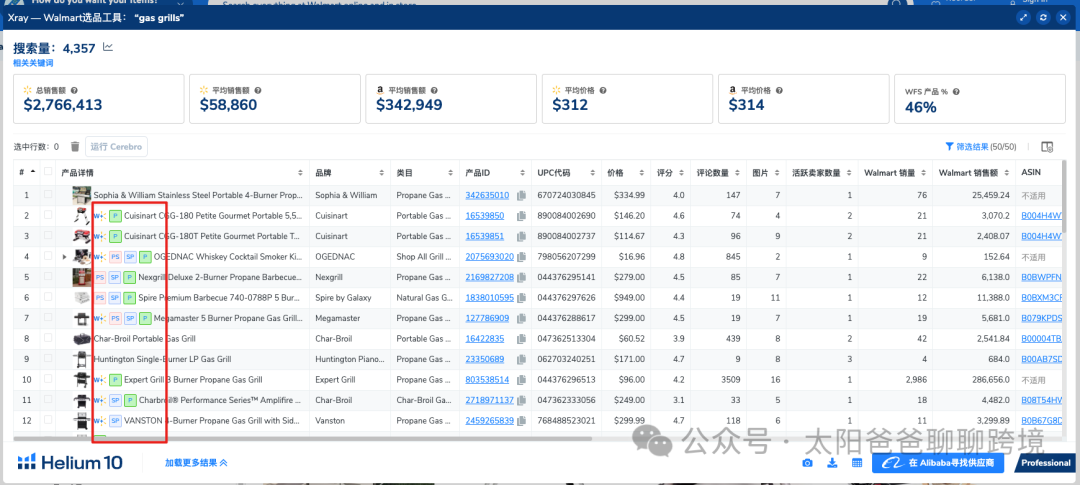Copy product ID 2718971137 with copy icon
Image resolution: width=1080 pixels, height=485 pixels.
click(x=523, y=400)
